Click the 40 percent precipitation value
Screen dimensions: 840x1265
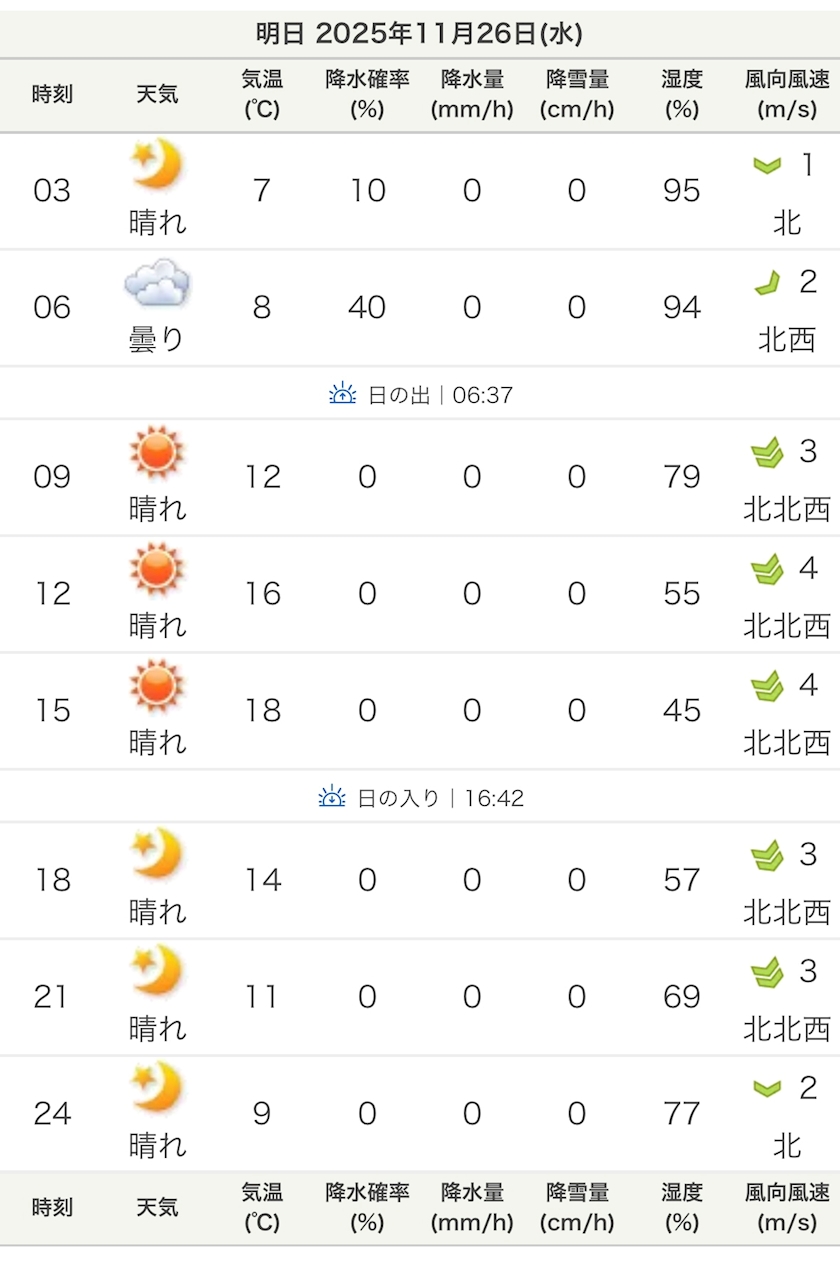(367, 307)
